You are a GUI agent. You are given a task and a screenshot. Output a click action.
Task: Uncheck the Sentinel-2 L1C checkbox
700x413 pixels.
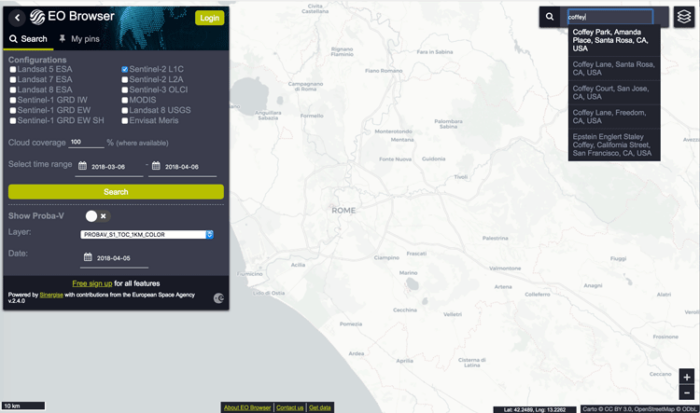click(x=125, y=70)
